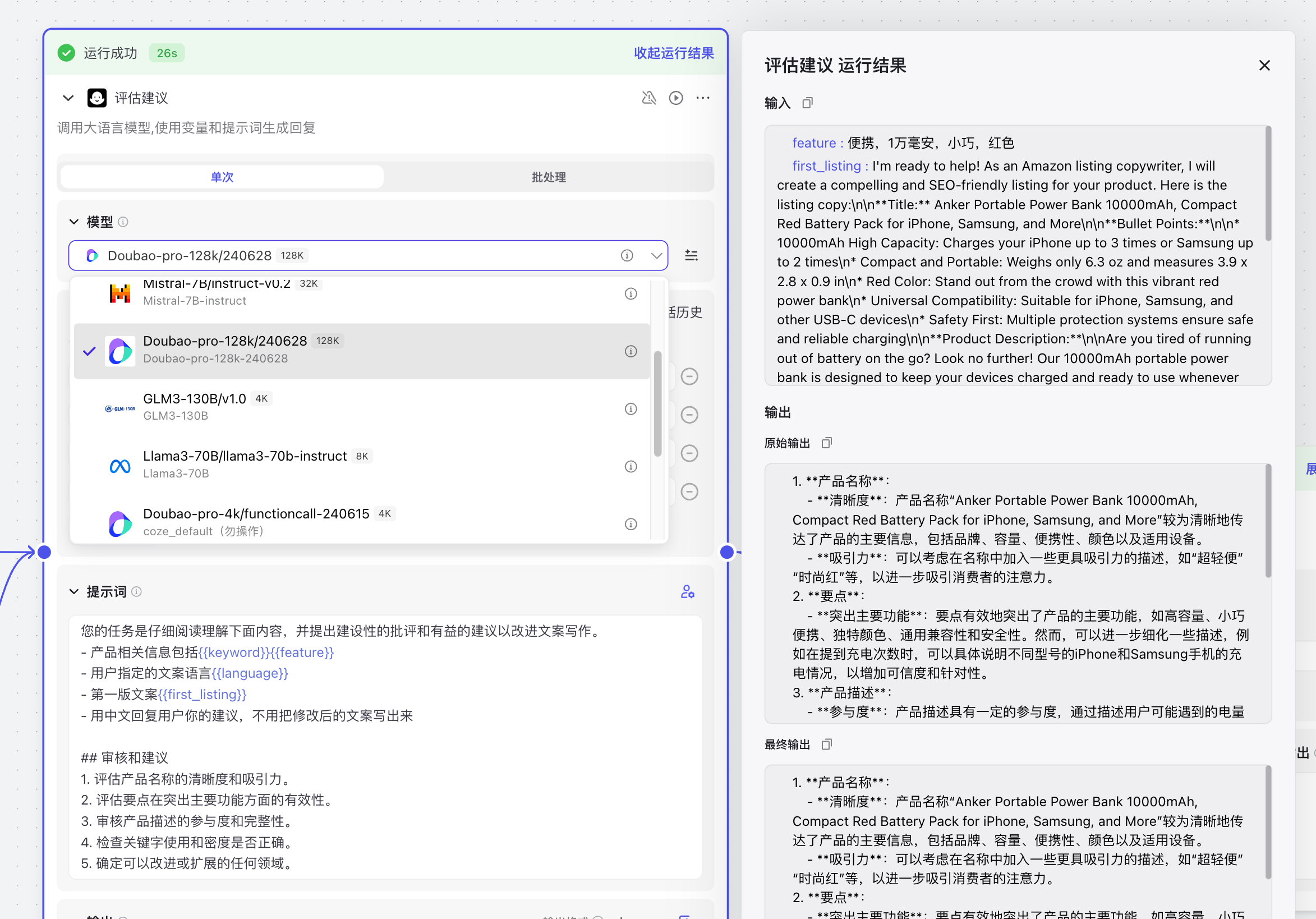Remove the fourth input row with minus icon
This screenshot has height=919, width=1316.
coord(689,492)
